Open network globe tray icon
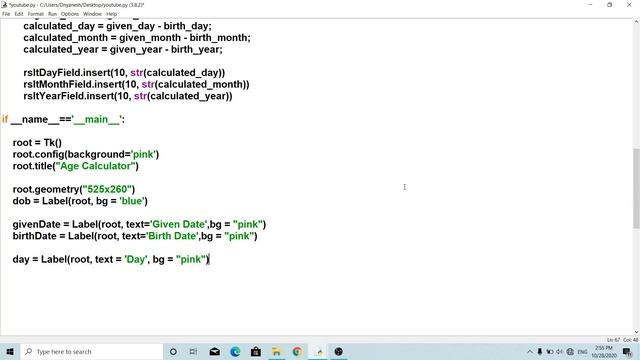 coord(570,351)
